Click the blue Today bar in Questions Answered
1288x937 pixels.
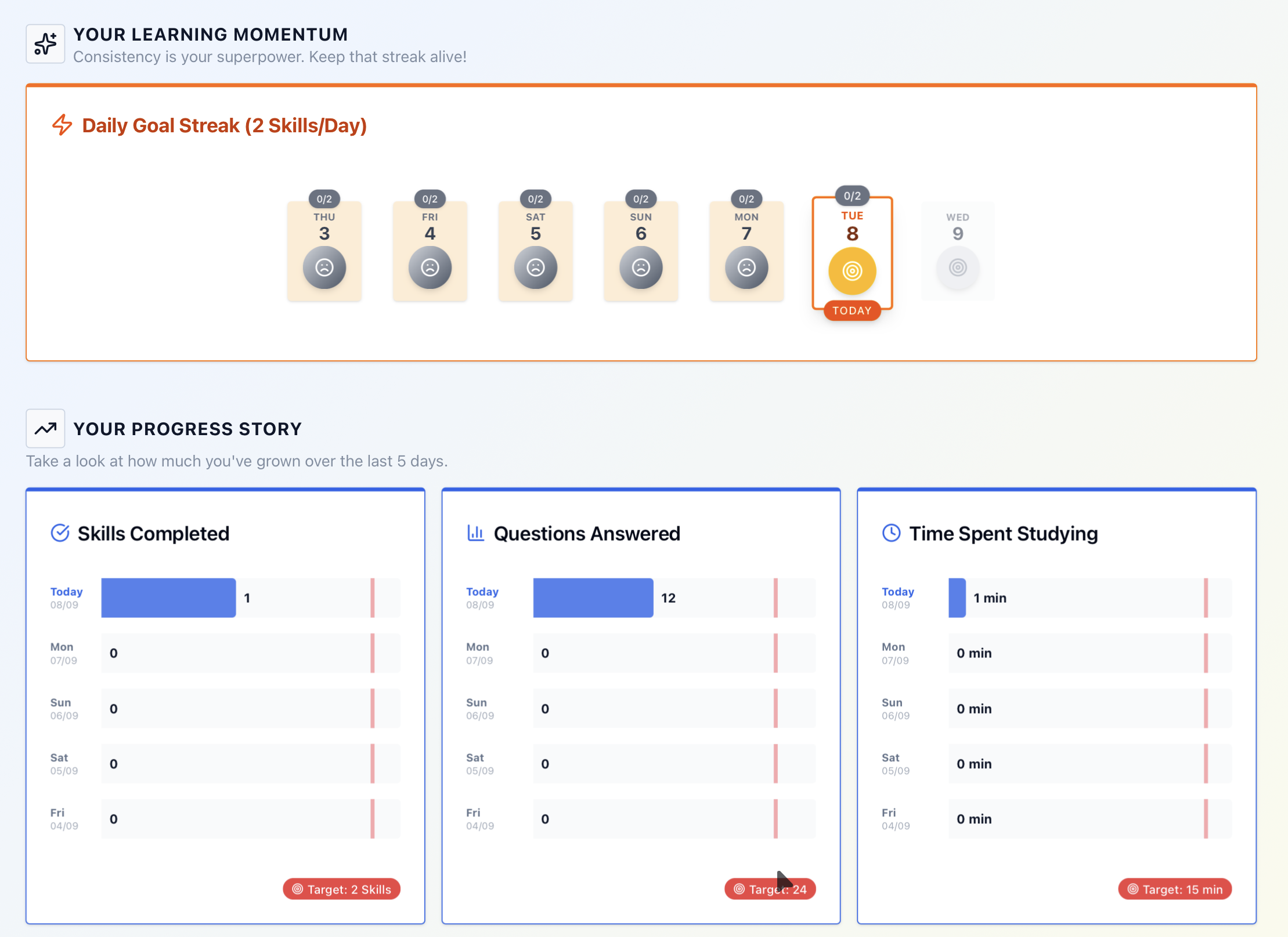(x=593, y=598)
